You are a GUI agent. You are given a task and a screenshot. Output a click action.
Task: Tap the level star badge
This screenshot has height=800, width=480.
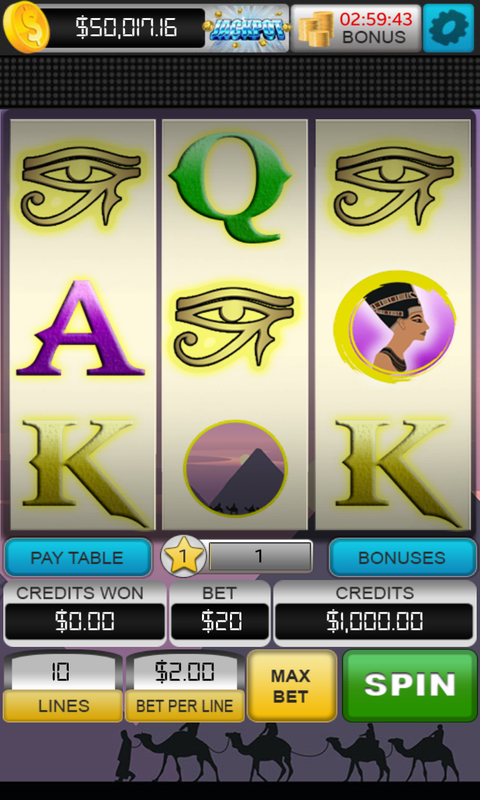(x=183, y=557)
